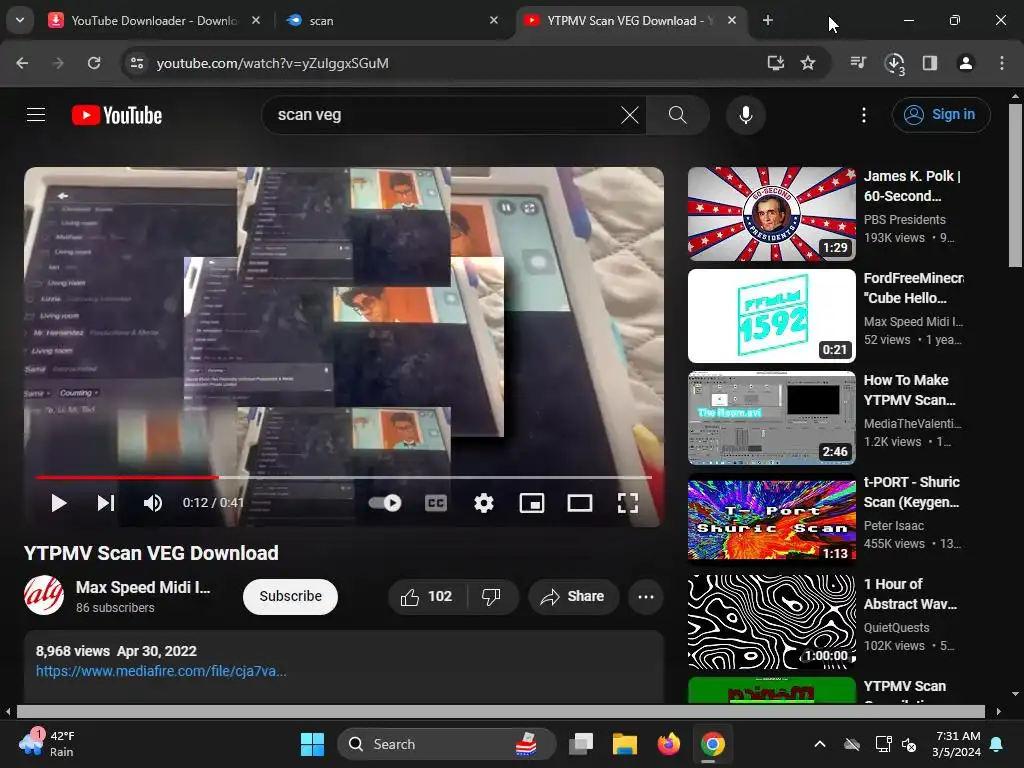Open the mediafire download link
1024x768 pixels.
[x=161, y=671]
